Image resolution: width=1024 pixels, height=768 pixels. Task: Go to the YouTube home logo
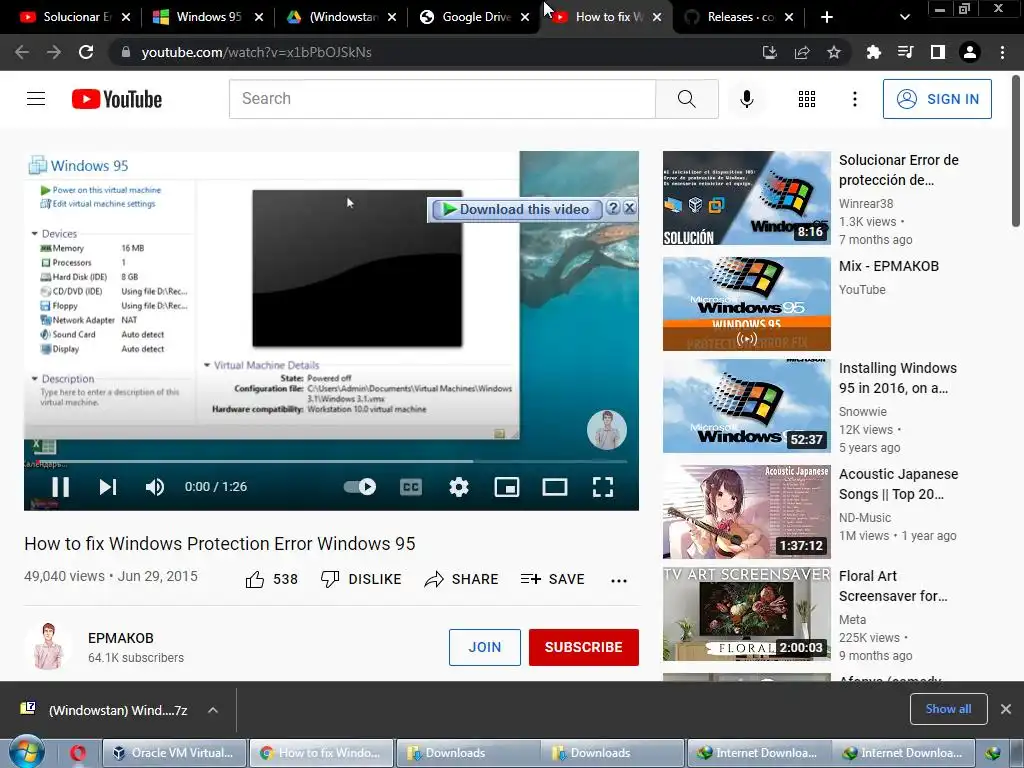(x=117, y=99)
